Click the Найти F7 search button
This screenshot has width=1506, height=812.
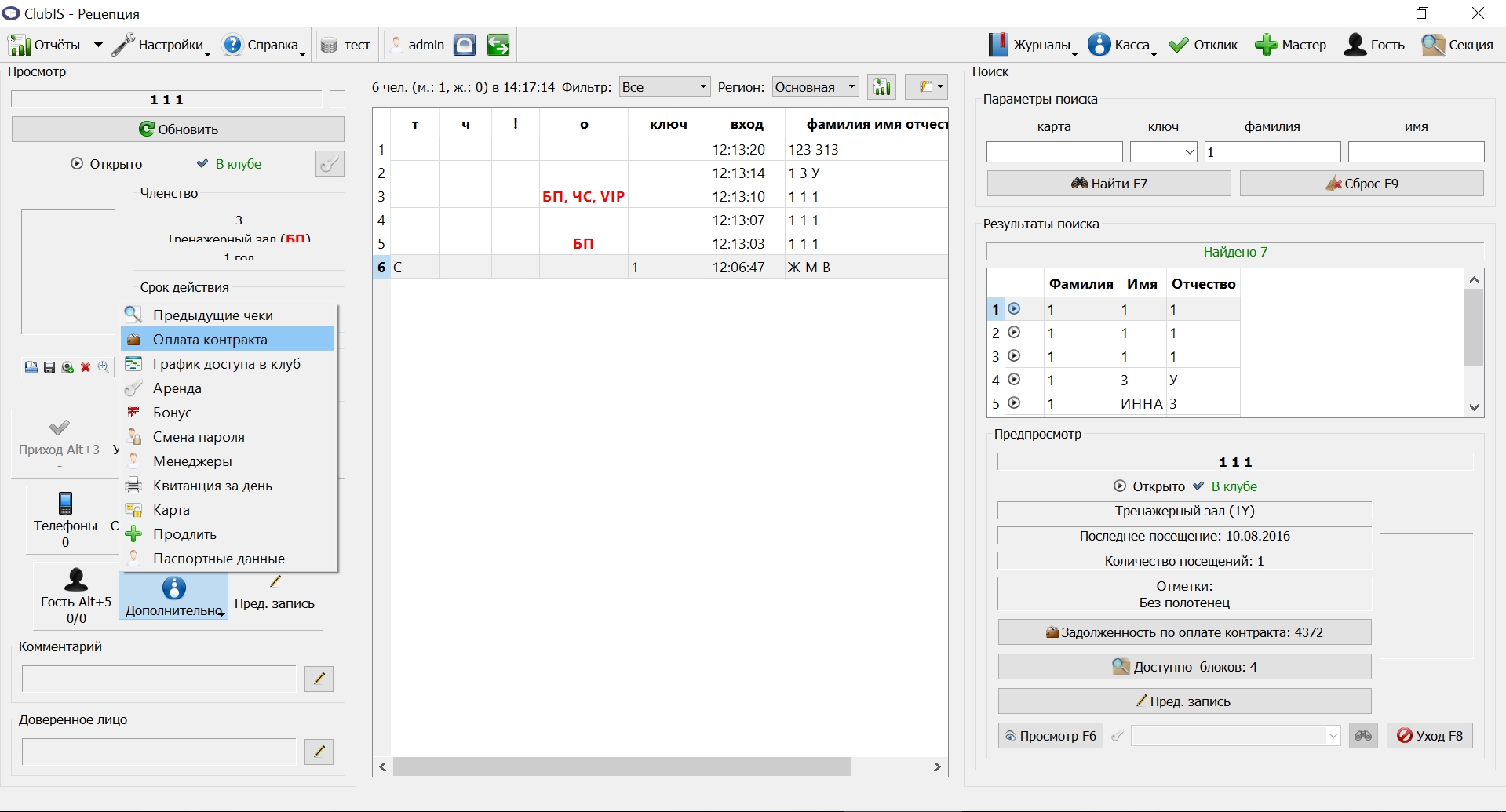click(x=1109, y=184)
